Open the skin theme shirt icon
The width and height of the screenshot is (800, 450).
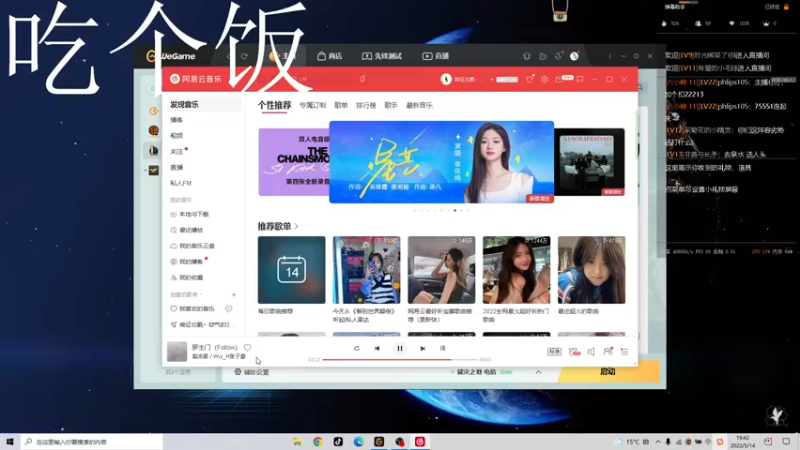(x=530, y=79)
